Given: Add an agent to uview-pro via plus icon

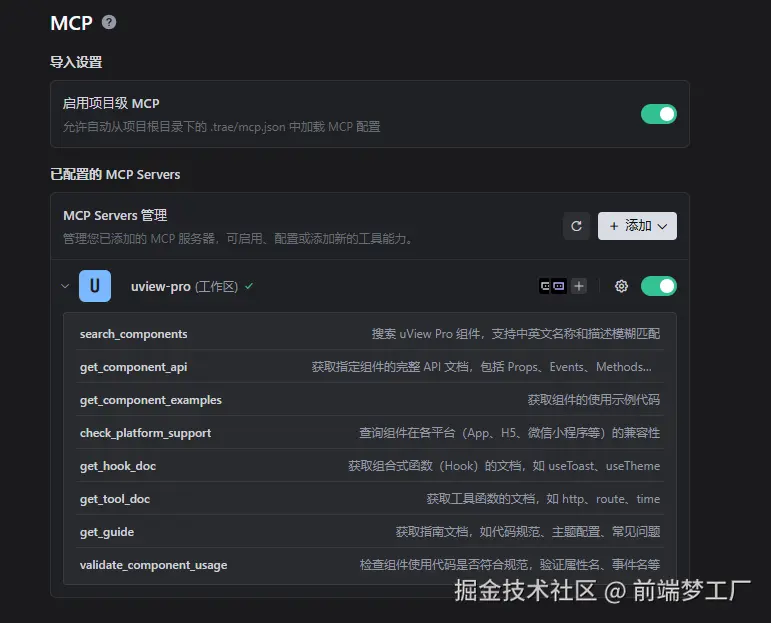Looking at the screenshot, I should click(x=579, y=286).
